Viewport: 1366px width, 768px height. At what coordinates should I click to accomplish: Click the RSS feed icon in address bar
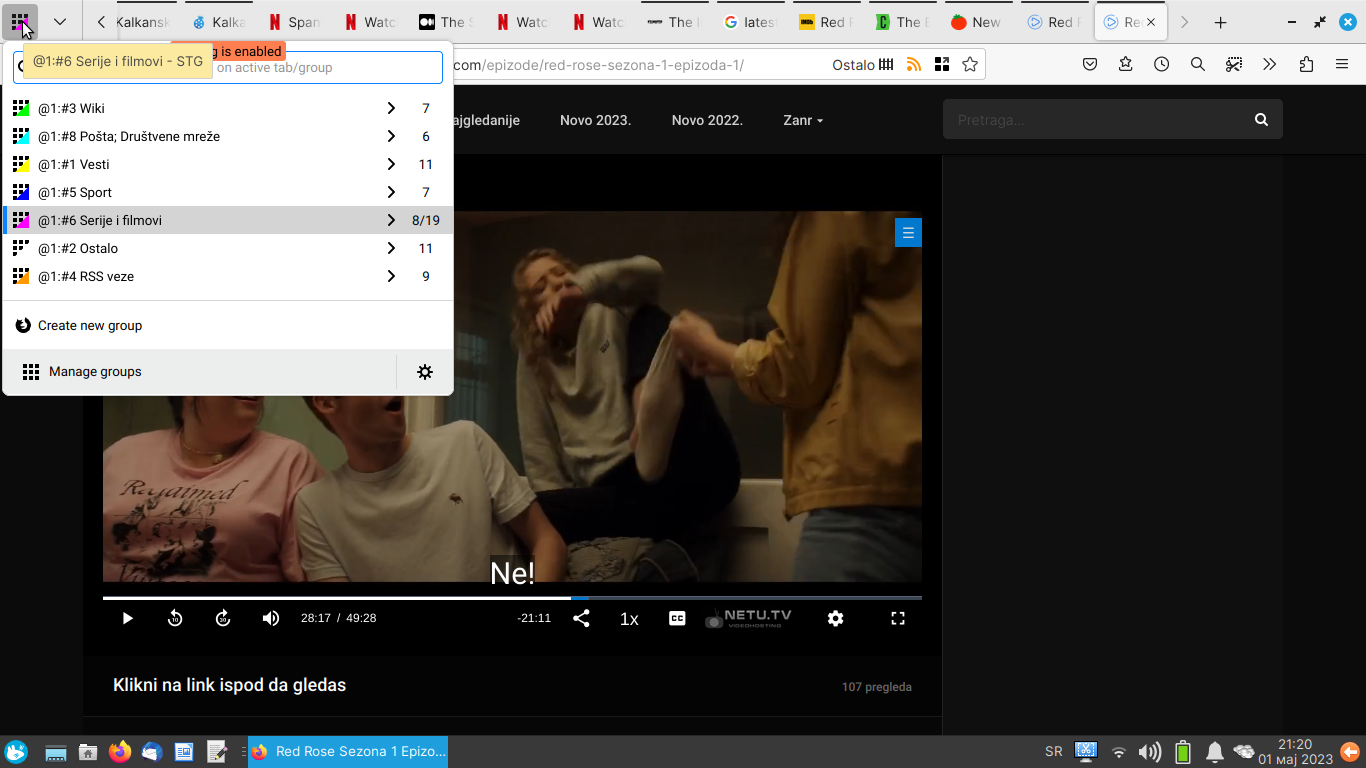coord(914,65)
